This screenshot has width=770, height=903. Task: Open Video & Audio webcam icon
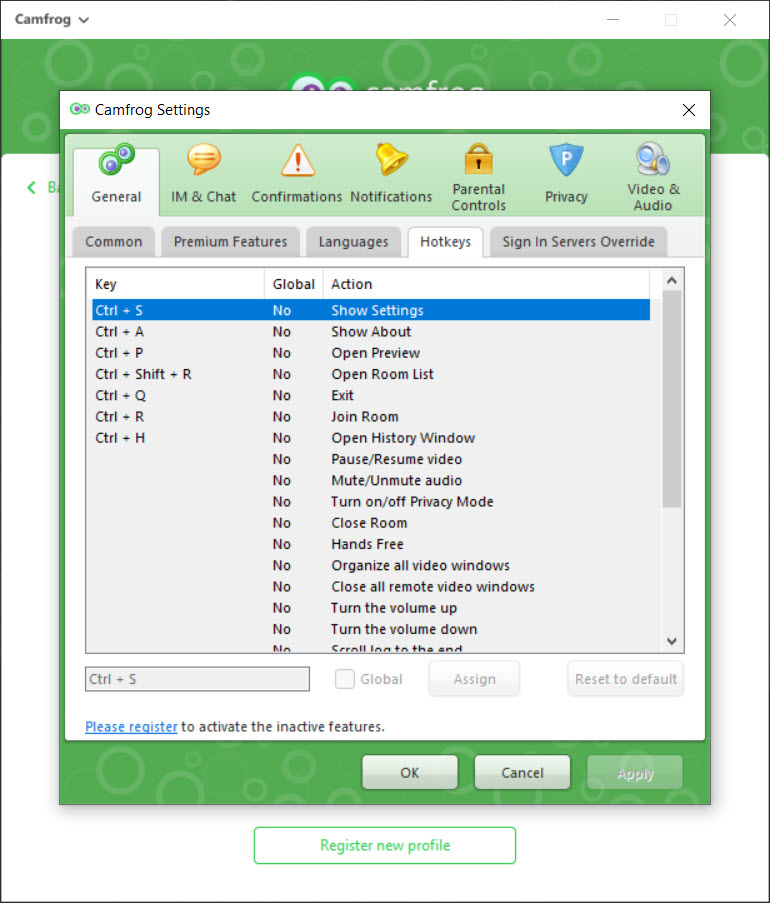coord(653,158)
